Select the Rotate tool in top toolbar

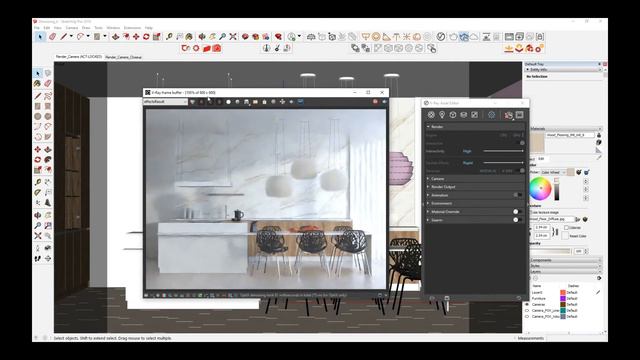146,37
